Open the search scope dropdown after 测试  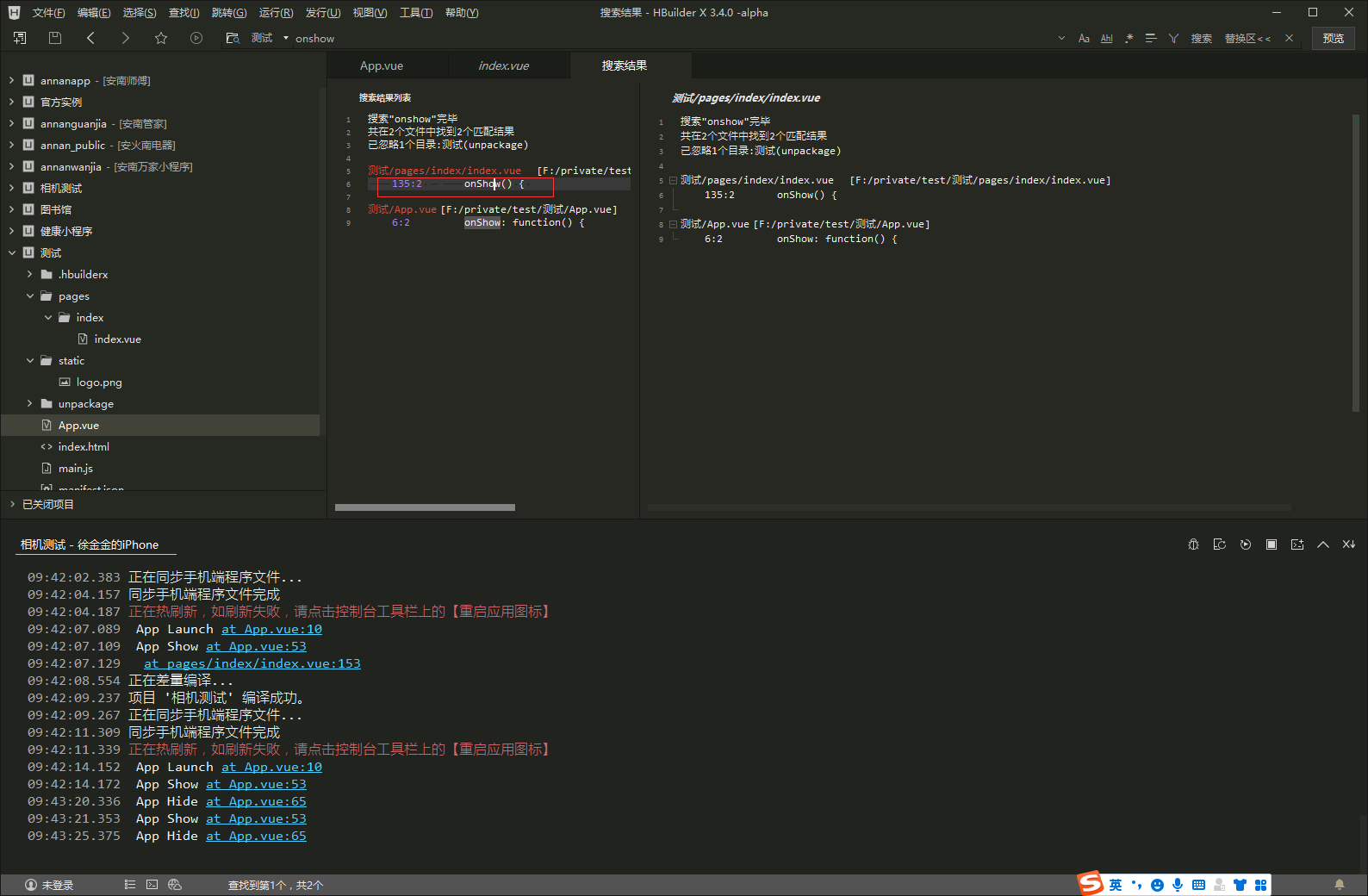point(286,38)
